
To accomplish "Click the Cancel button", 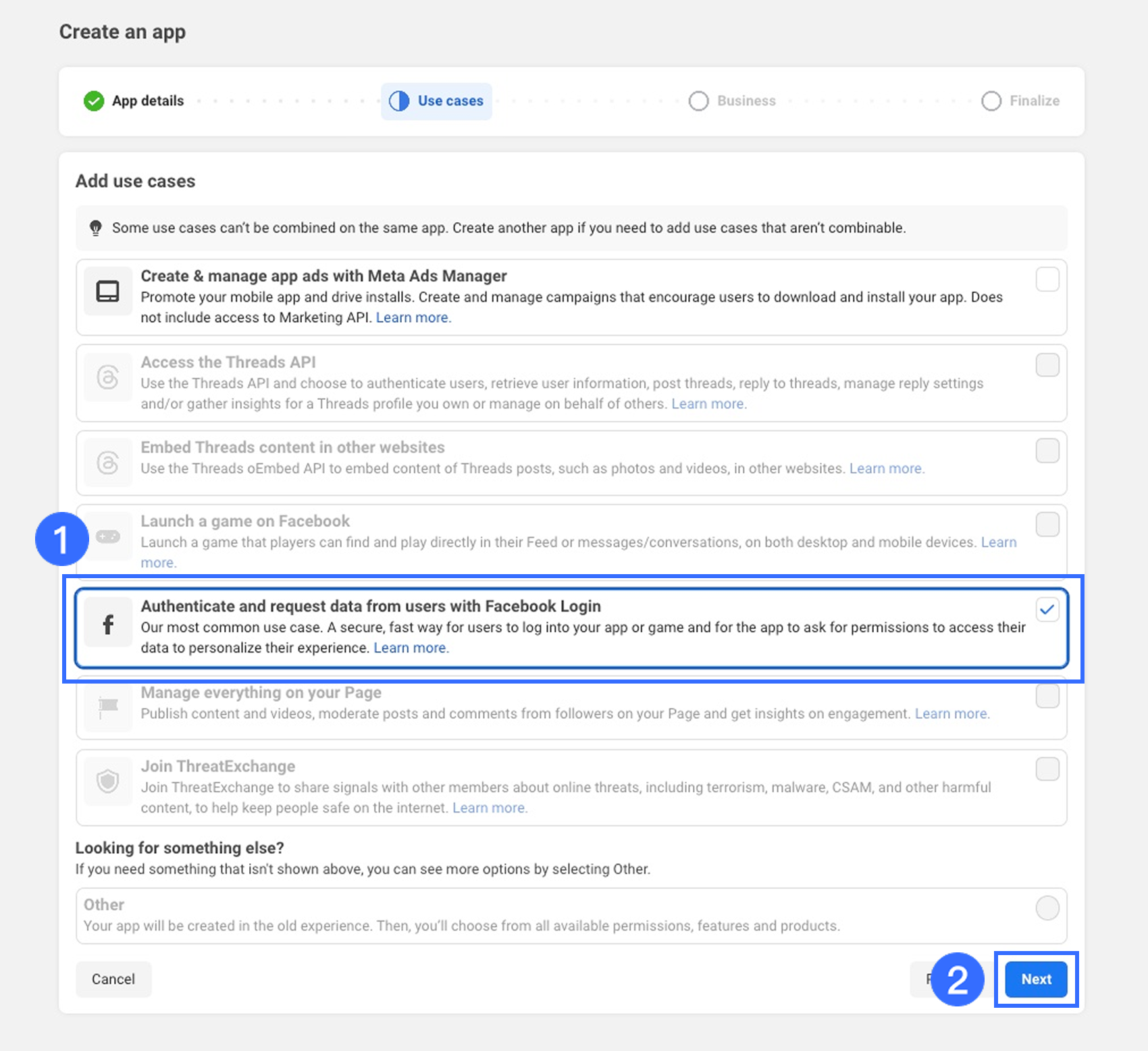I will [x=113, y=979].
